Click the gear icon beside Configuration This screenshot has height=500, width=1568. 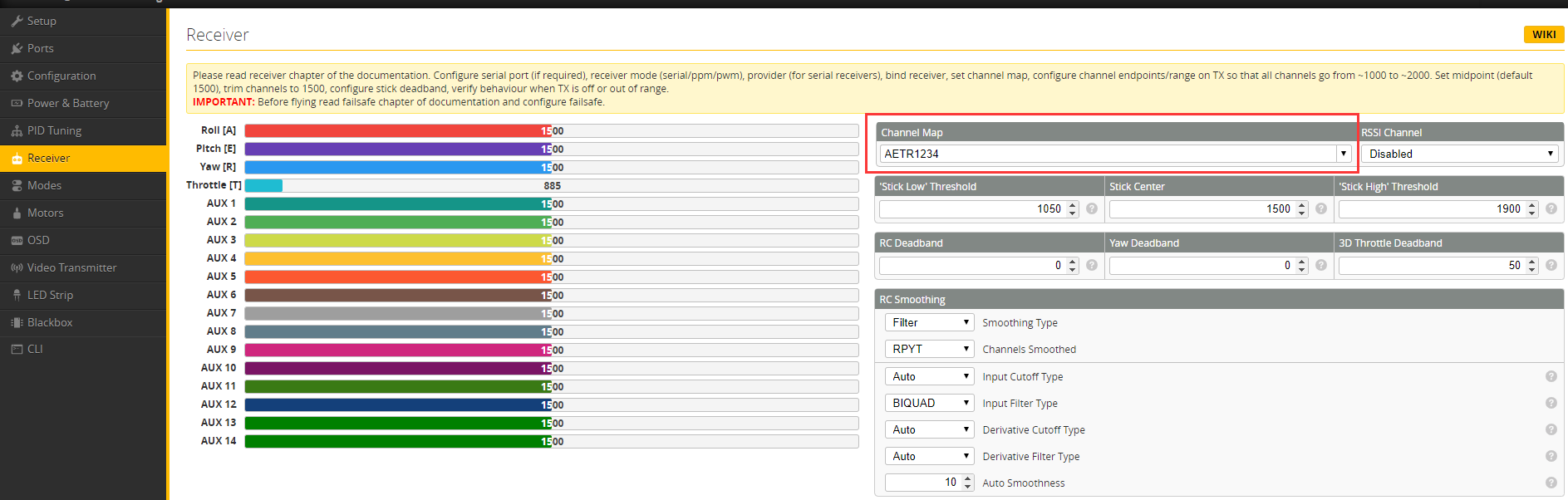17,76
